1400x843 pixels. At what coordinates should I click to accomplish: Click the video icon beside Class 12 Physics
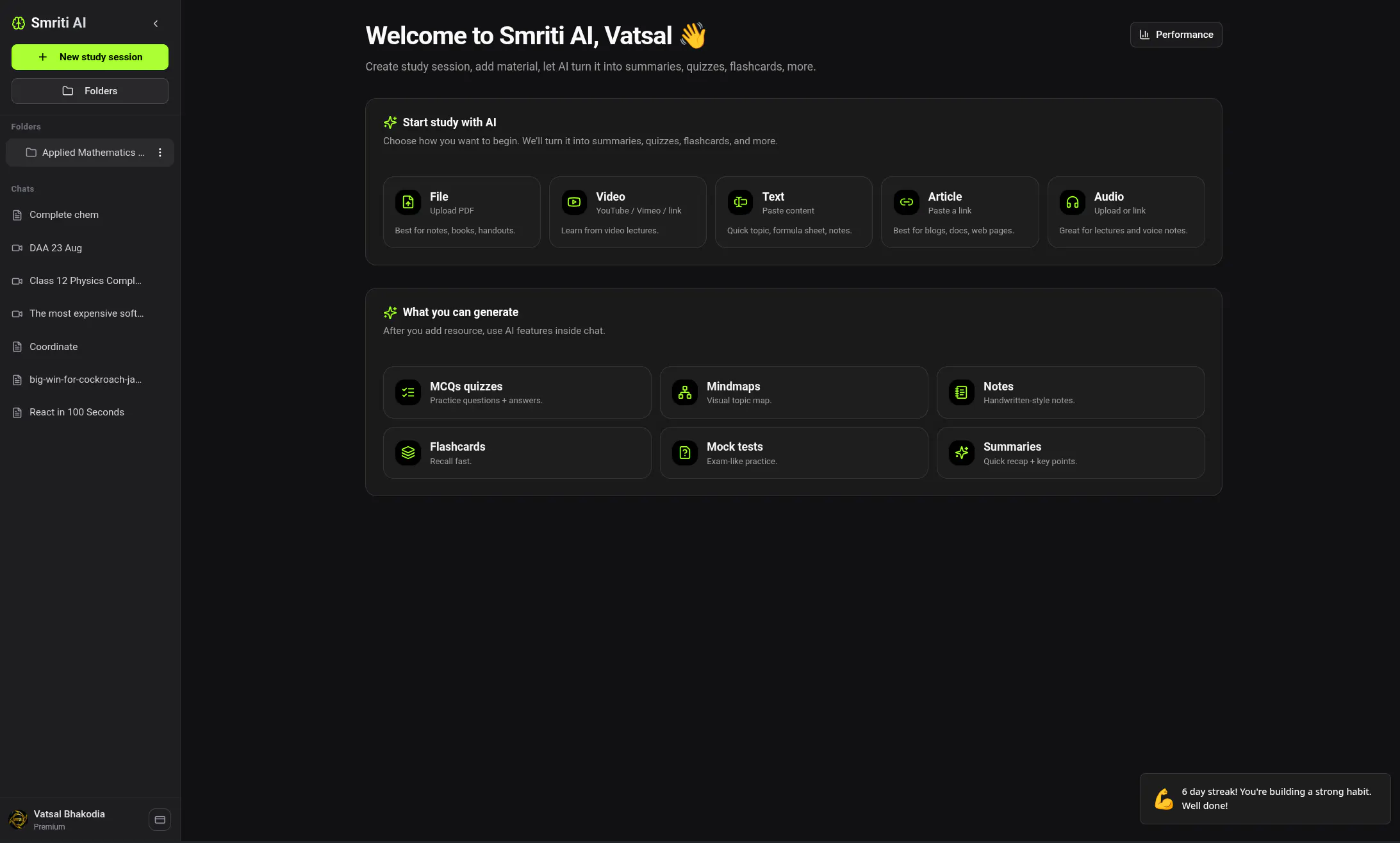click(x=17, y=281)
